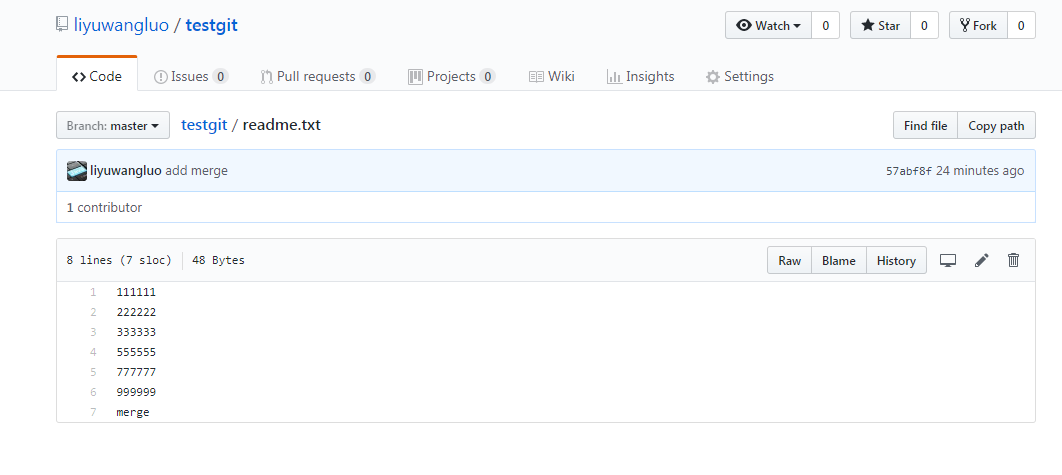View stargazers count next to Star
Image resolution: width=1062 pixels, height=475 pixels.
click(x=925, y=26)
